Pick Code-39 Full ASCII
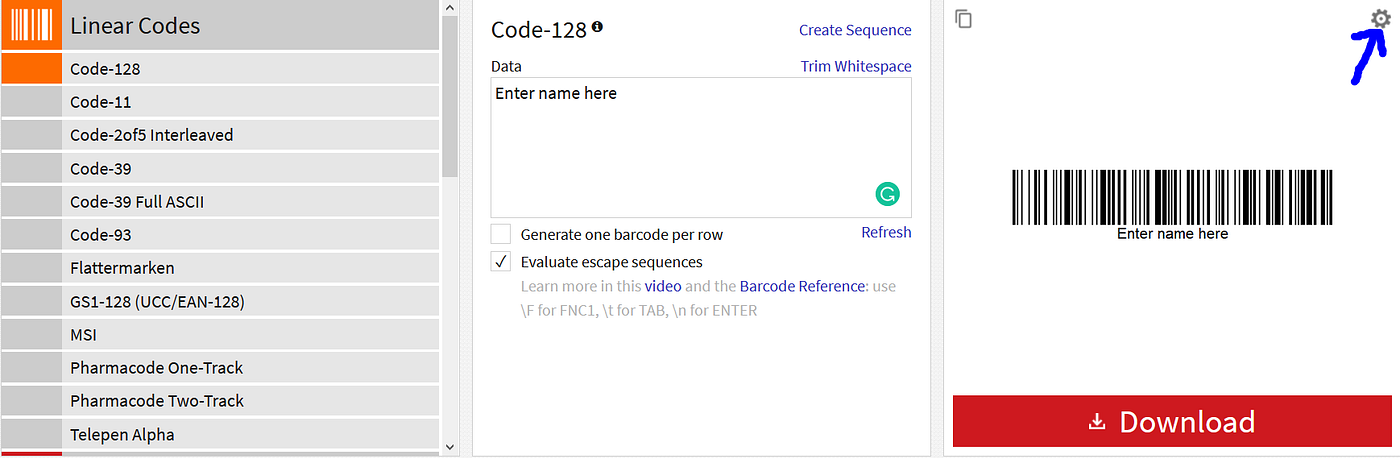Screen dimensions: 1400x458 pyautogui.click(x=220, y=201)
